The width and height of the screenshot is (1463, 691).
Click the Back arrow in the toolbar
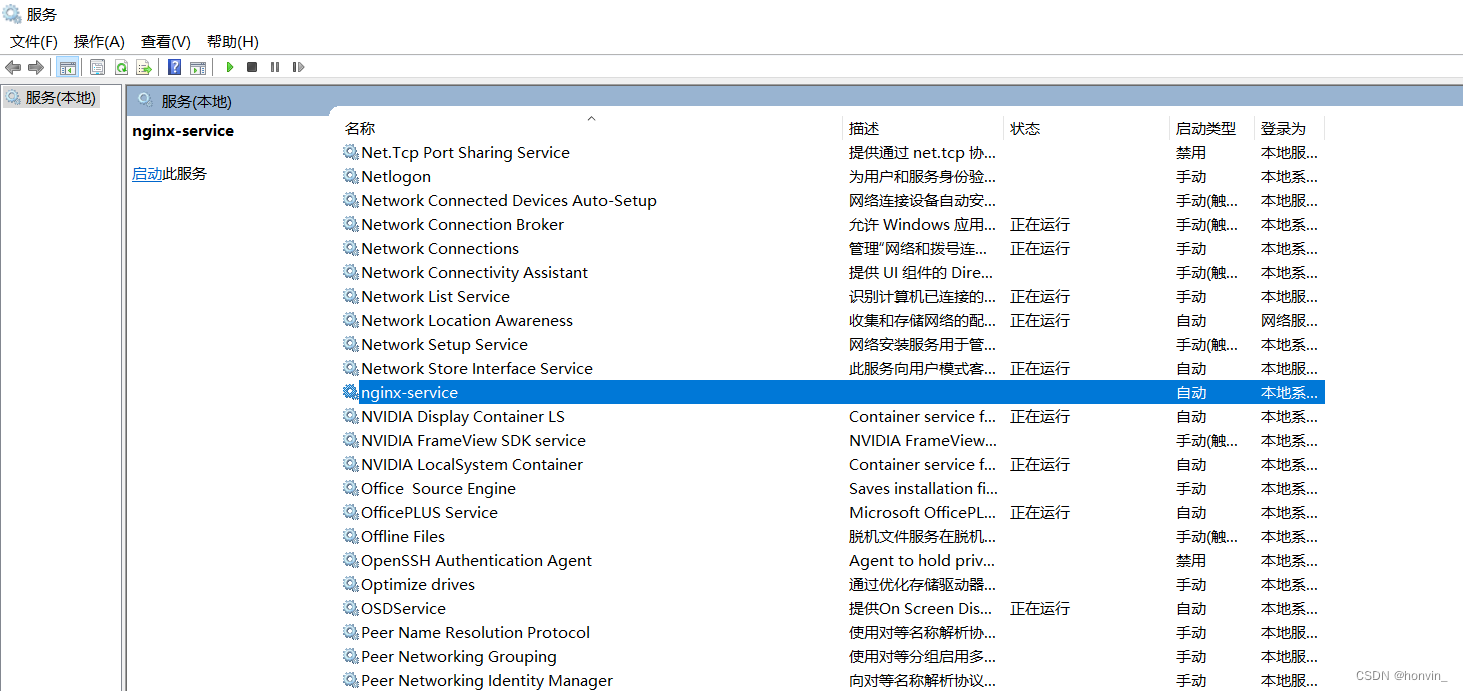(13, 67)
